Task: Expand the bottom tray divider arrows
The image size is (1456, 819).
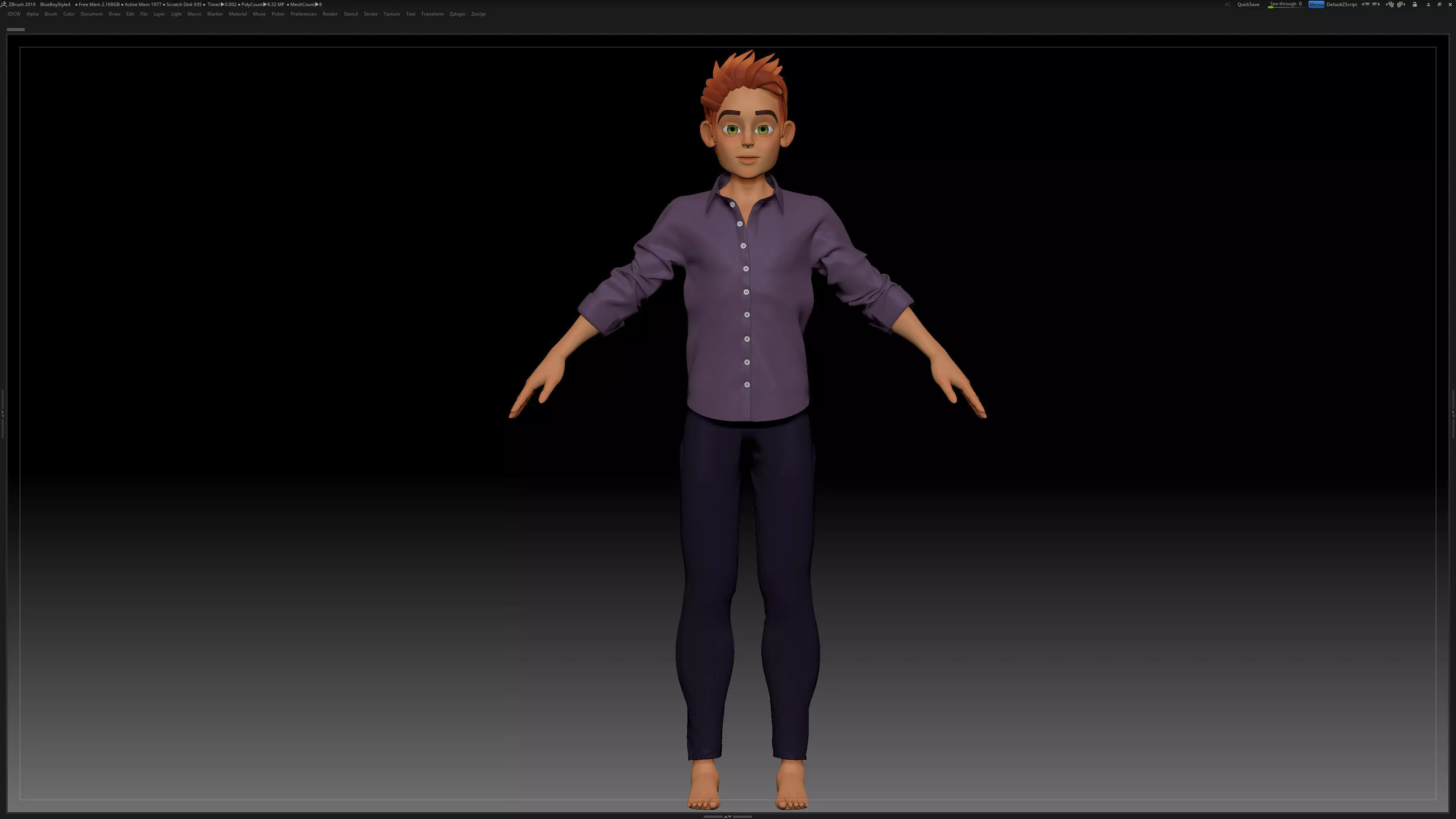Action: [728, 816]
